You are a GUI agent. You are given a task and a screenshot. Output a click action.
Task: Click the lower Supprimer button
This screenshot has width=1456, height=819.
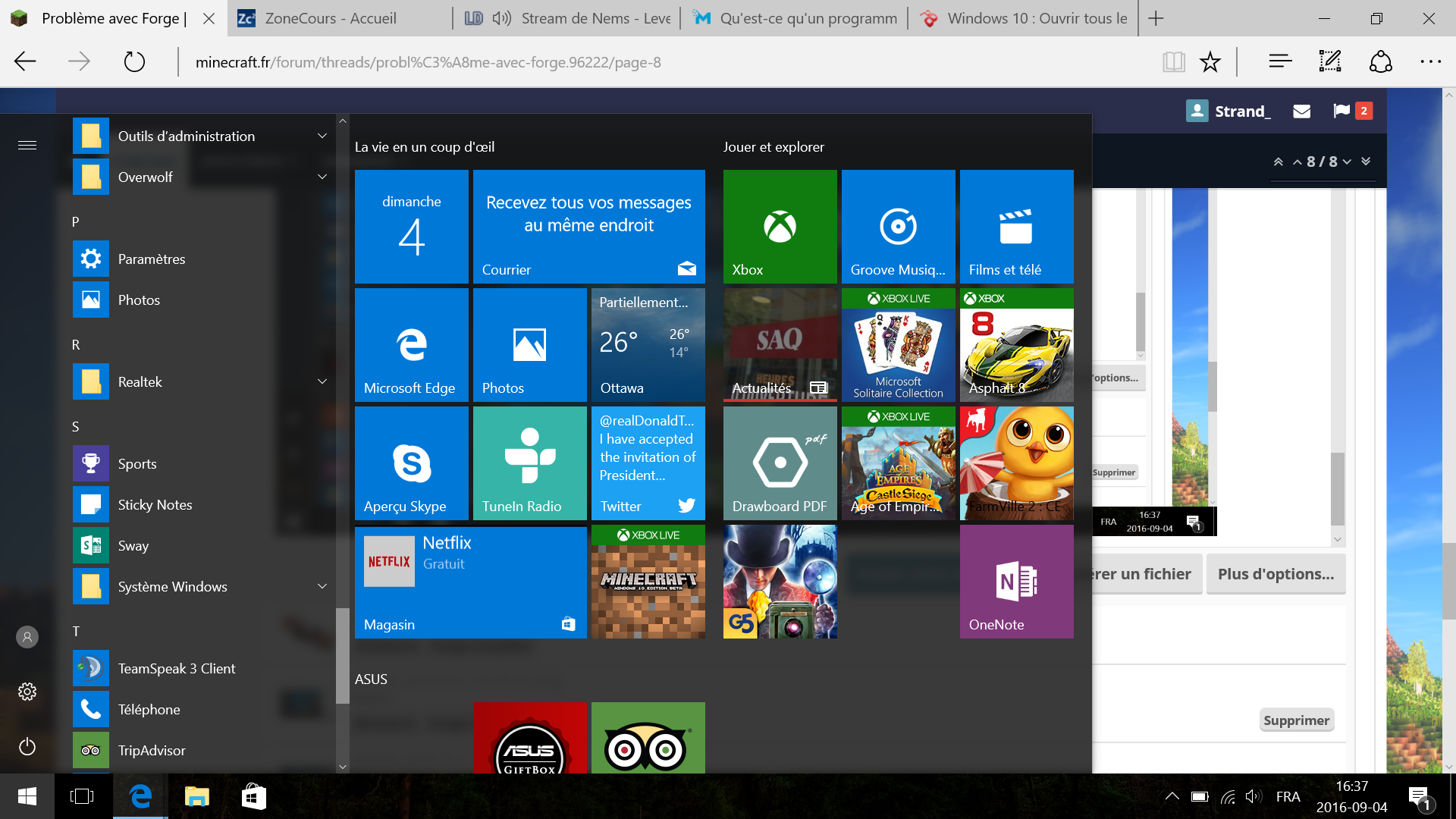[x=1296, y=720]
